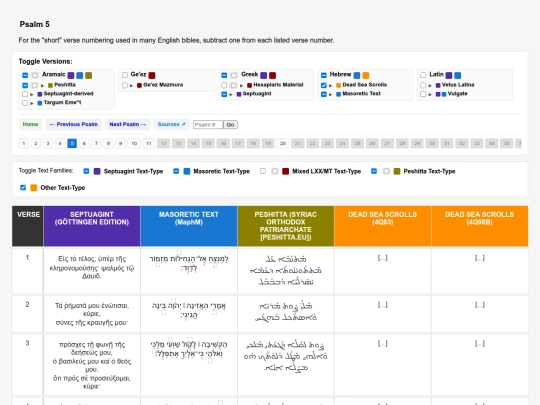Jump to verse 11 button
The image size is (540, 405).
tap(149, 143)
